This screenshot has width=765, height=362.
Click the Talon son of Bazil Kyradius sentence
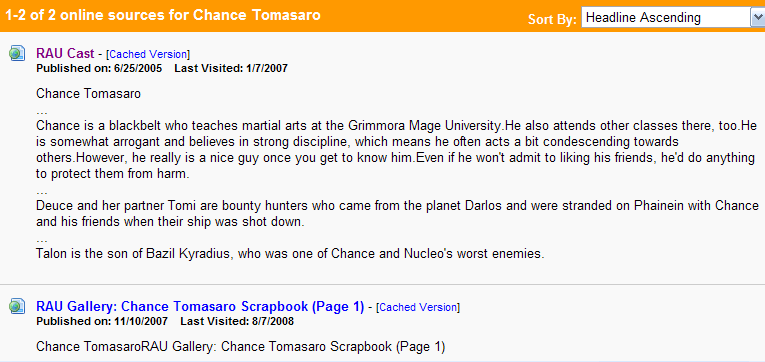(290, 254)
